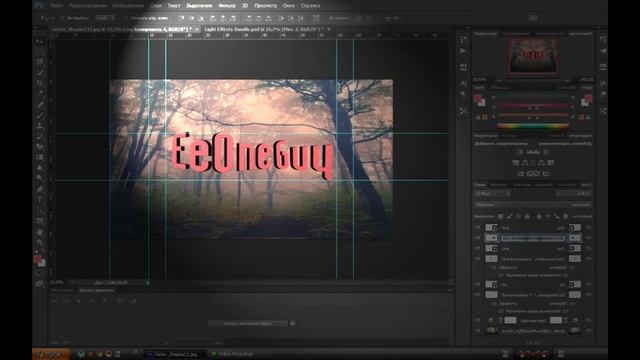This screenshot has width=640, height=360.
Task: Select the Eyedropper tool
Action: click(x=40, y=94)
